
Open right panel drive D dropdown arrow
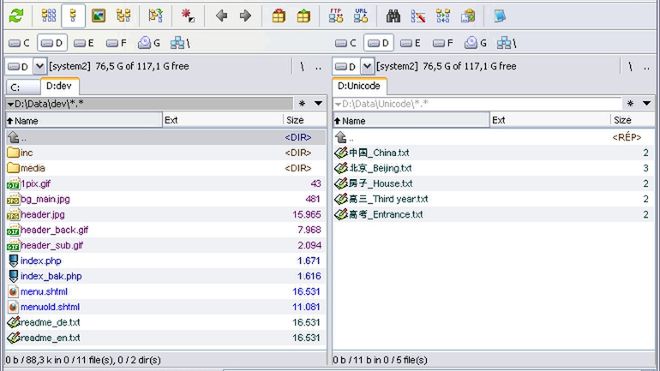[367, 66]
